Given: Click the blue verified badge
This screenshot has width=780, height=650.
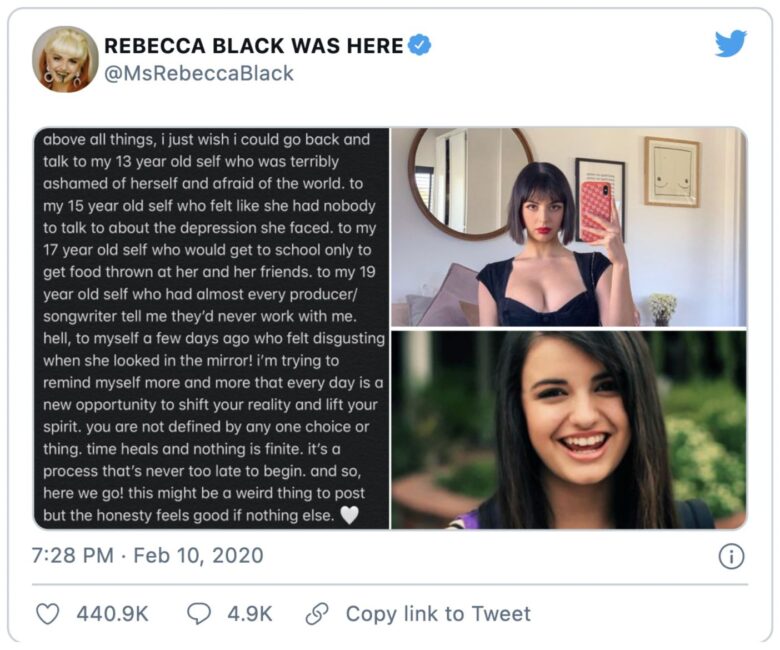Looking at the screenshot, I should (x=420, y=45).
